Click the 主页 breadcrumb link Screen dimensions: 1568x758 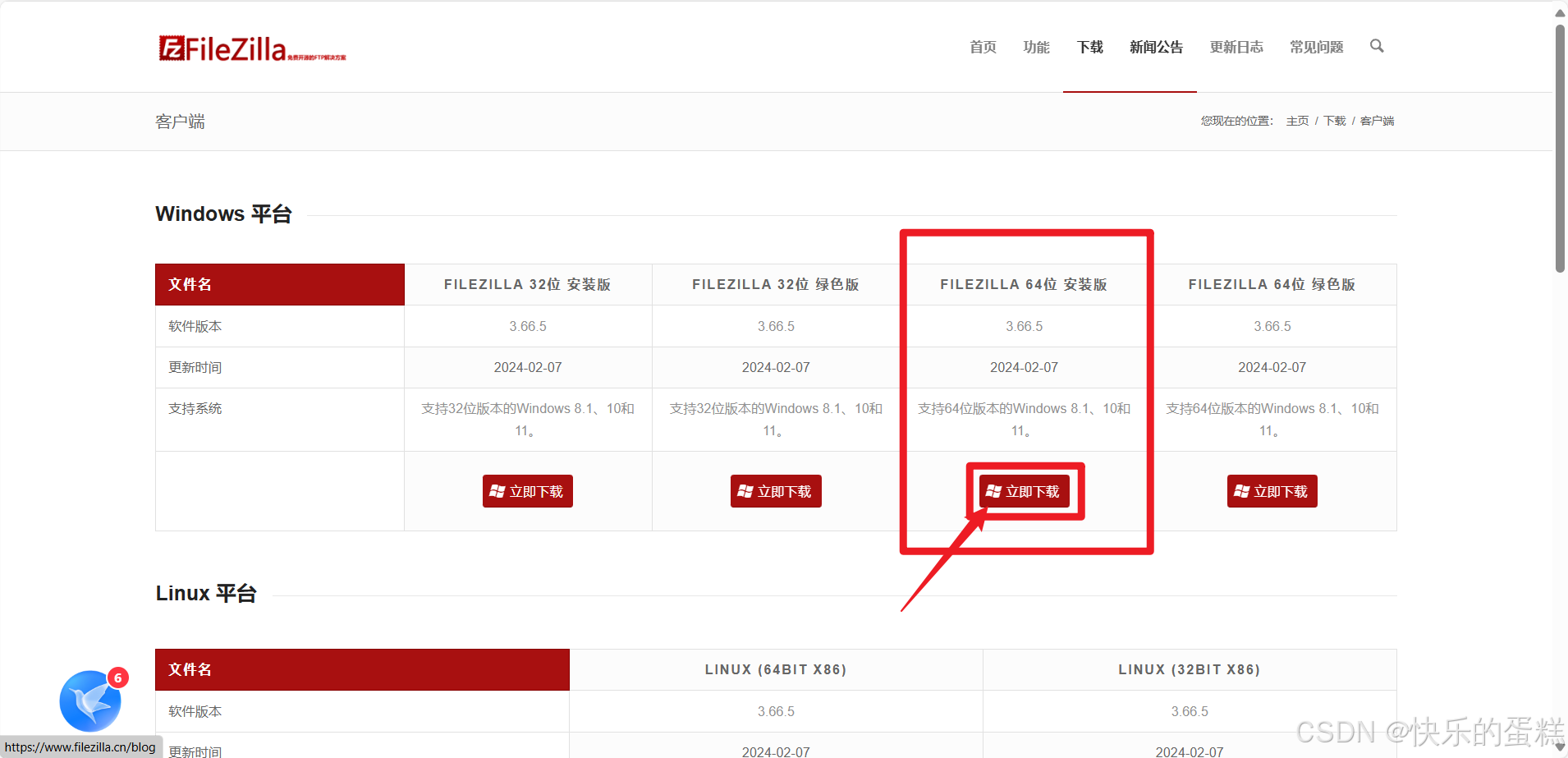1297,121
